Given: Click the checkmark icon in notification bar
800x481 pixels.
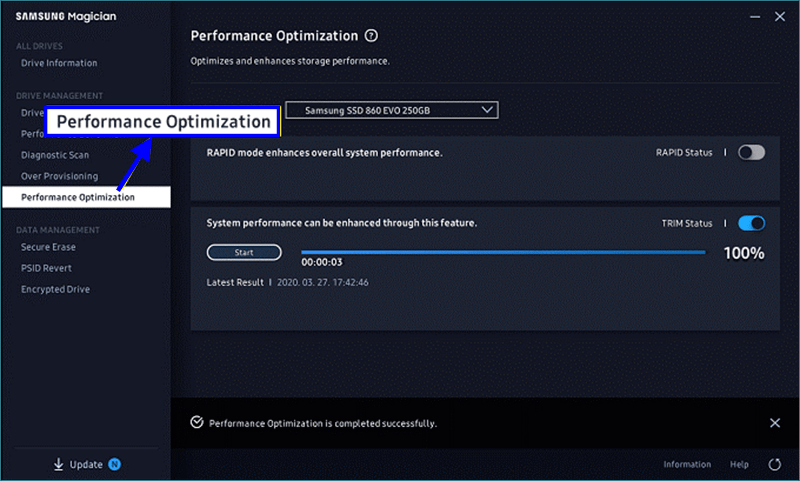Looking at the screenshot, I should (x=197, y=422).
